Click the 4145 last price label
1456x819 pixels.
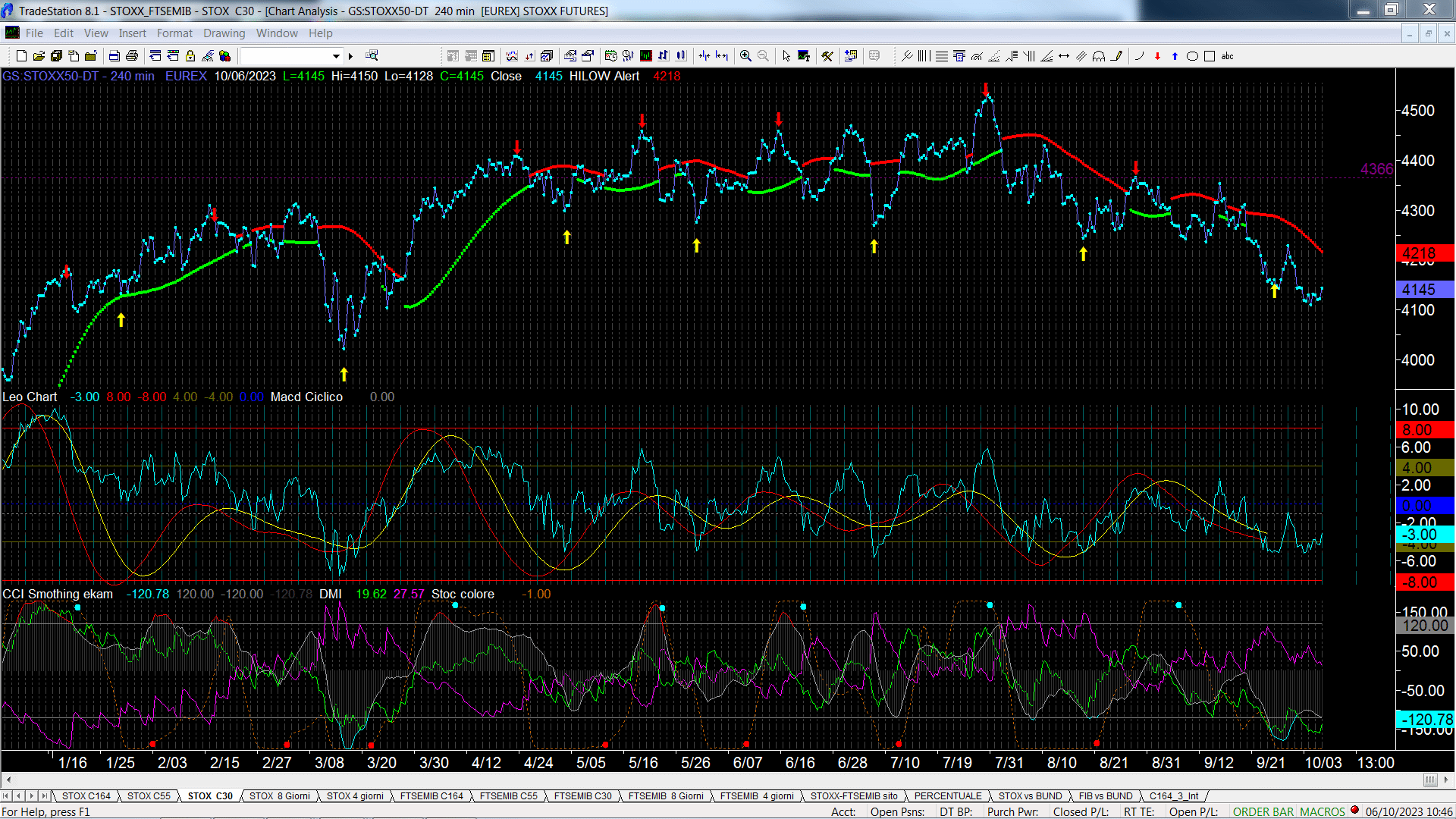(1425, 290)
